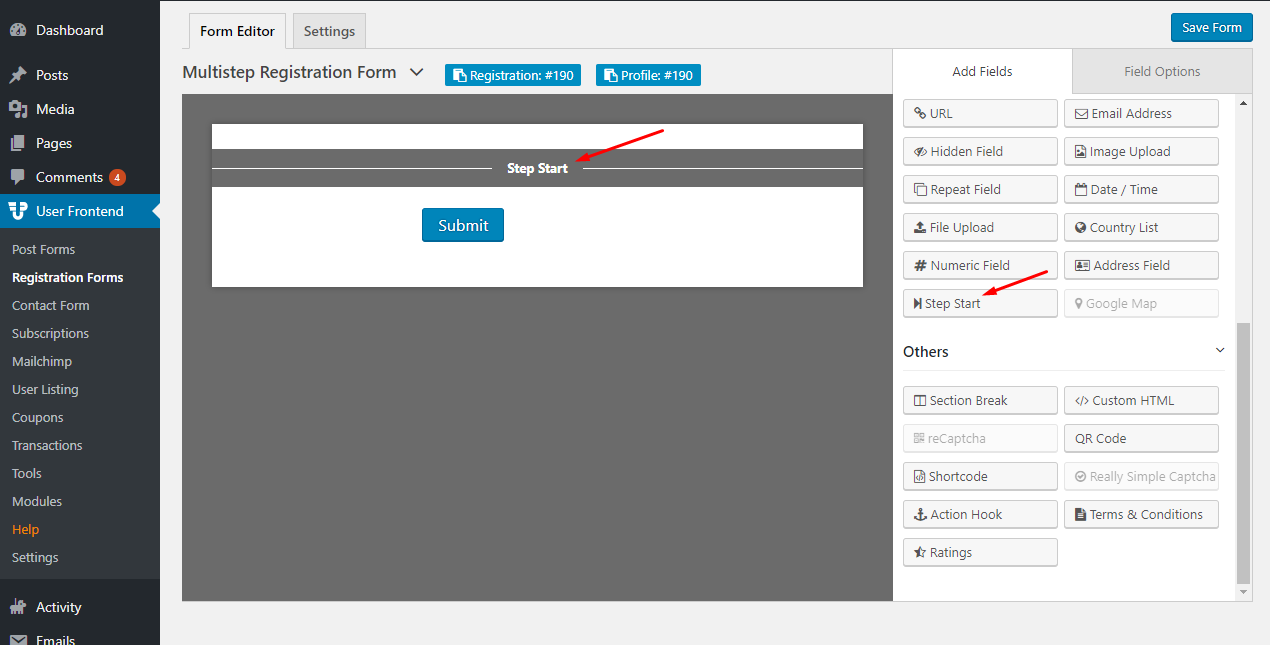The height and width of the screenshot is (645, 1270).
Task: Click the clipboard icon on Registration shortcode
Action: click(460, 76)
